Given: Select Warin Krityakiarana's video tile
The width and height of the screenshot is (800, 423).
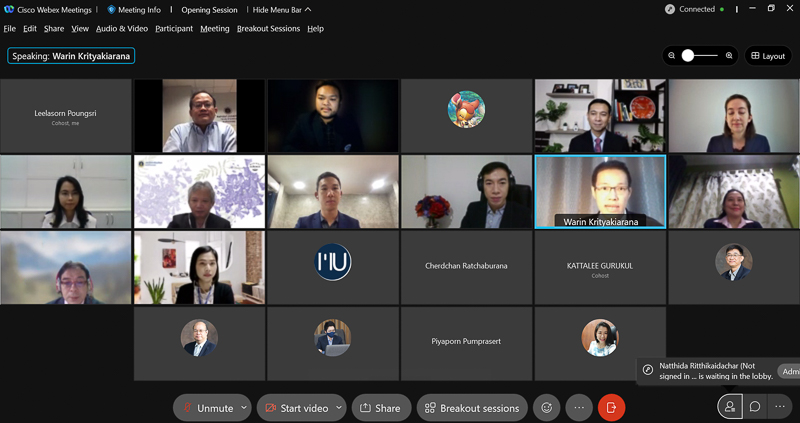Looking at the screenshot, I should click(600, 190).
